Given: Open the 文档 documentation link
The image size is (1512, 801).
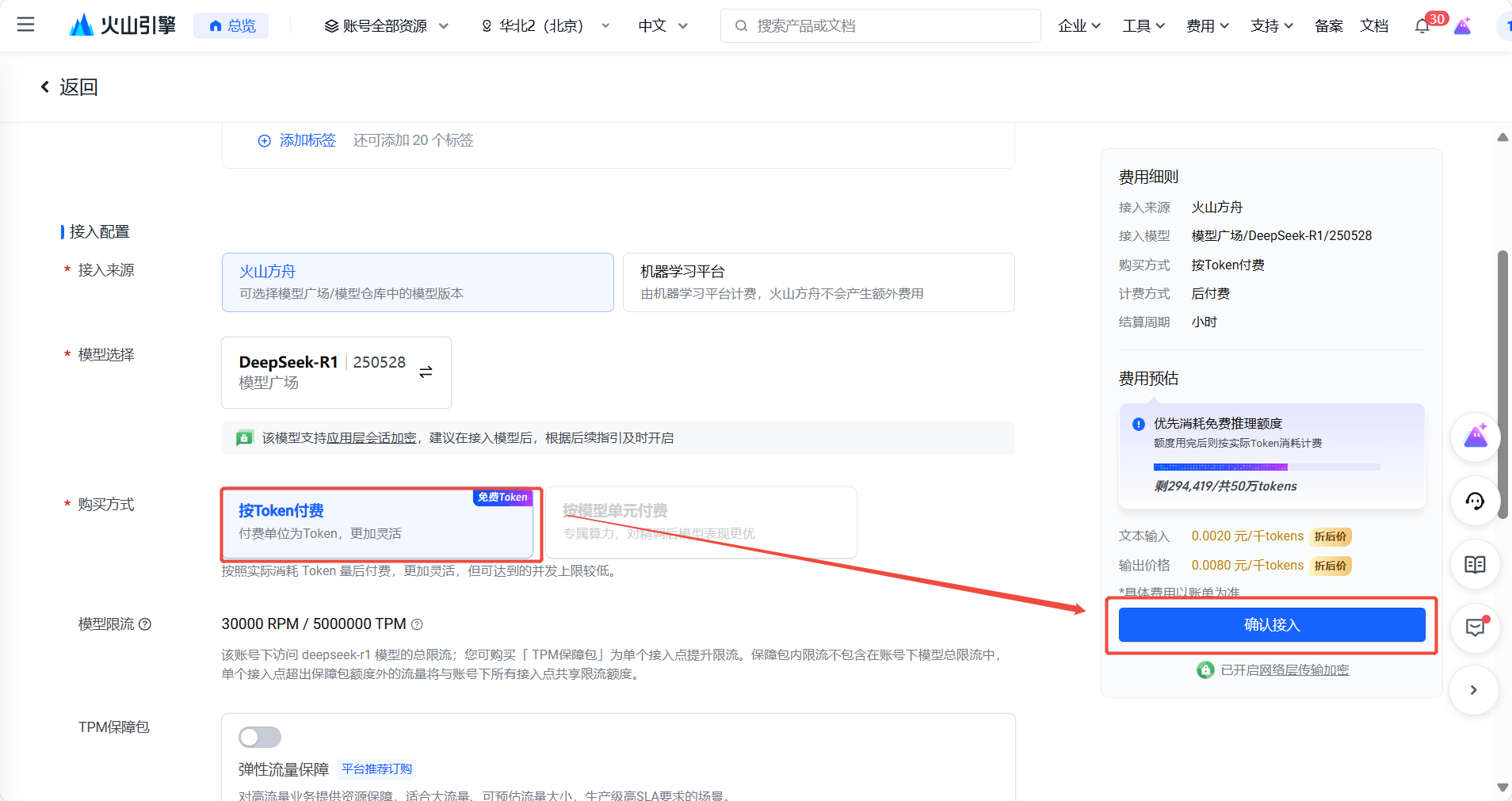Looking at the screenshot, I should click(1374, 25).
